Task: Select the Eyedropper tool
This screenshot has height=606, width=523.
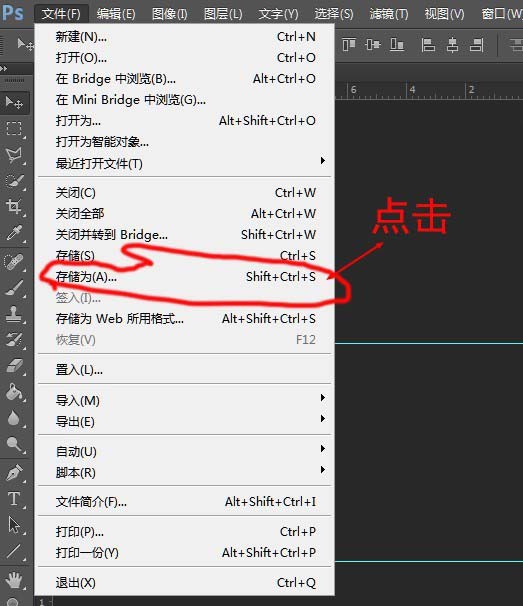Action: click(14, 233)
